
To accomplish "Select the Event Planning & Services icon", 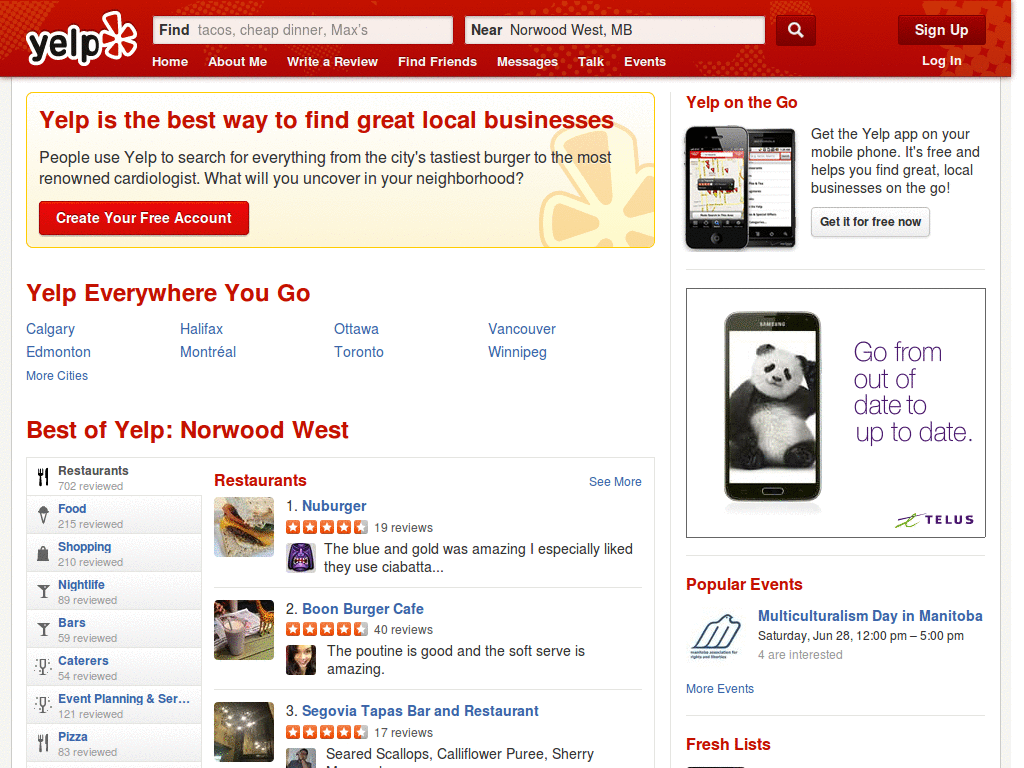I will (x=44, y=705).
